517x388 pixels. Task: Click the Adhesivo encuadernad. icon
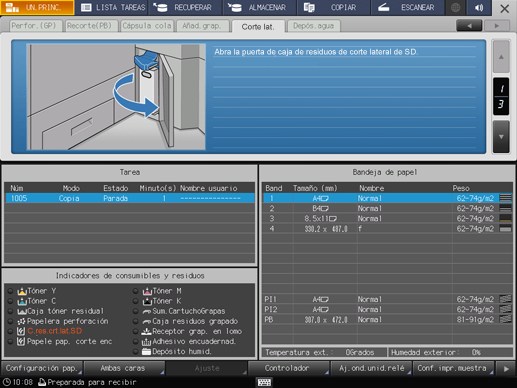coord(146,342)
